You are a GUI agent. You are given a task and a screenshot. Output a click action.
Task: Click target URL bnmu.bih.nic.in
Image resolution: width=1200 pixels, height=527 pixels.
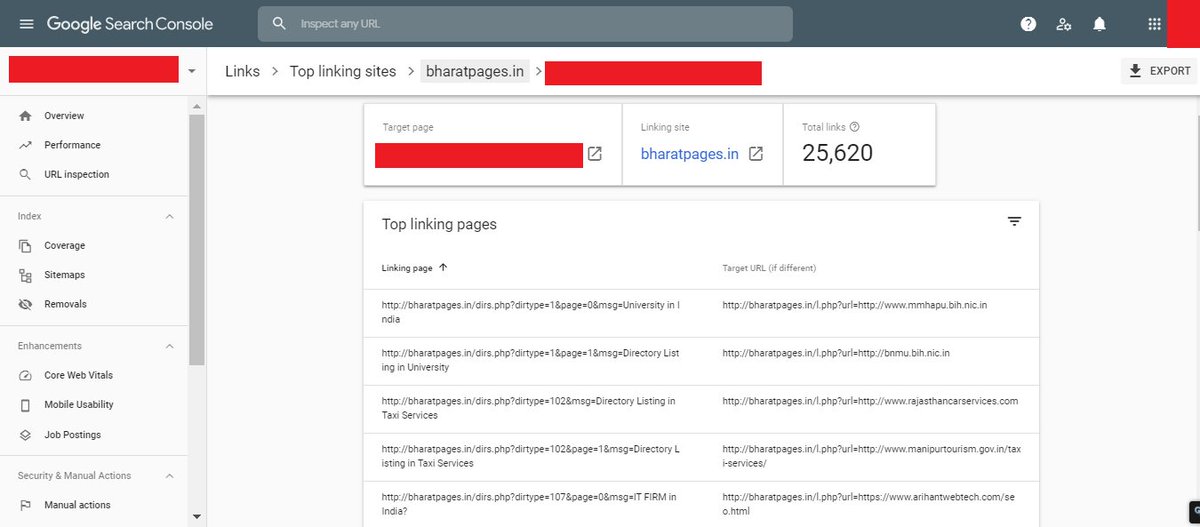pos(836,353)
